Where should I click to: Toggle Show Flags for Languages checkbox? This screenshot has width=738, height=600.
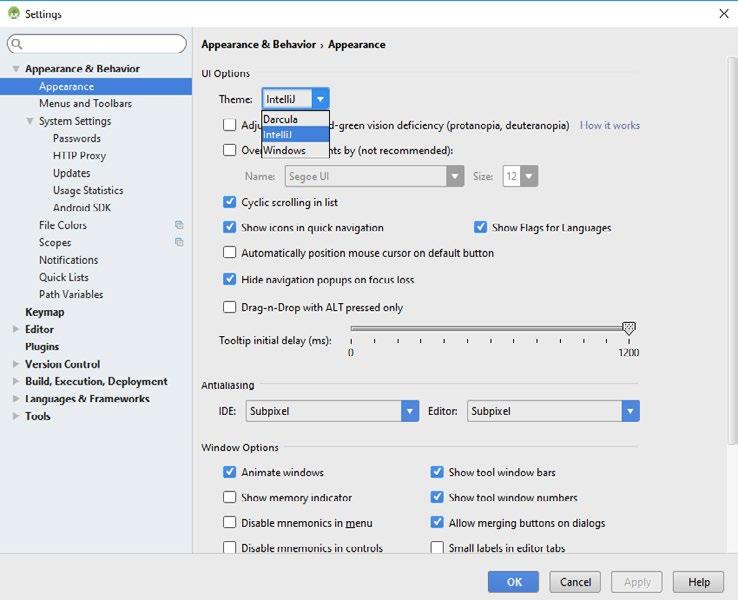(480, 227)
